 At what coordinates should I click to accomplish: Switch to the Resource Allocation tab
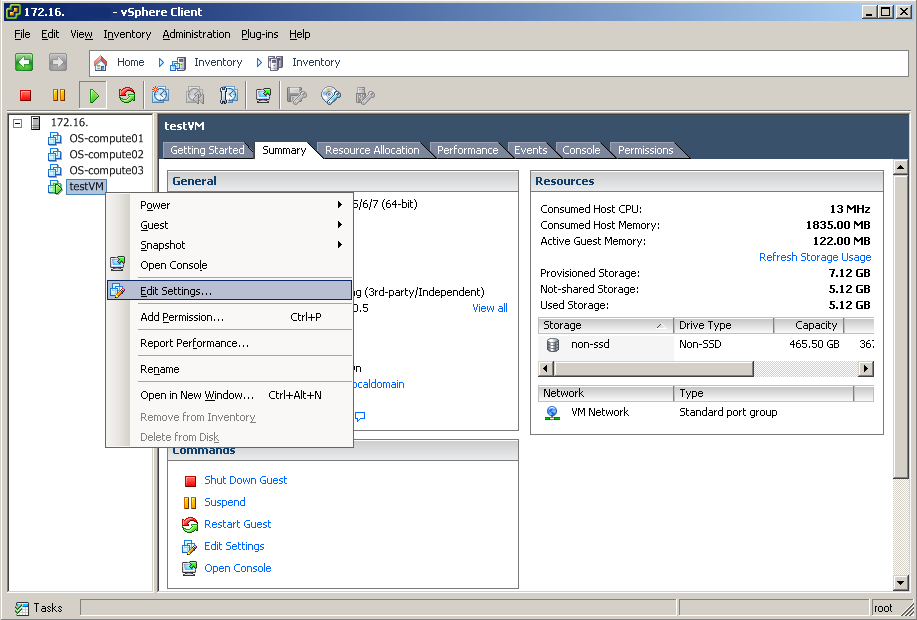372,150
